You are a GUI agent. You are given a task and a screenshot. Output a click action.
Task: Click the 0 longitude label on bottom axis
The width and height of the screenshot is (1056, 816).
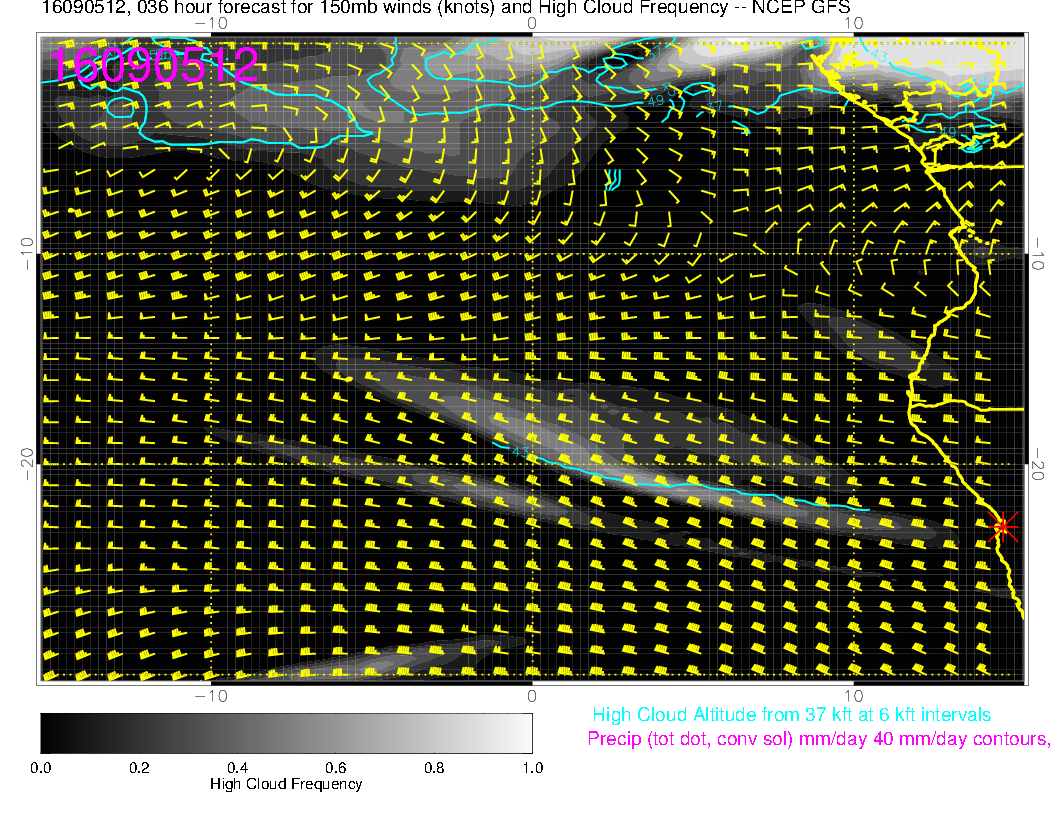tap(532, 696)
